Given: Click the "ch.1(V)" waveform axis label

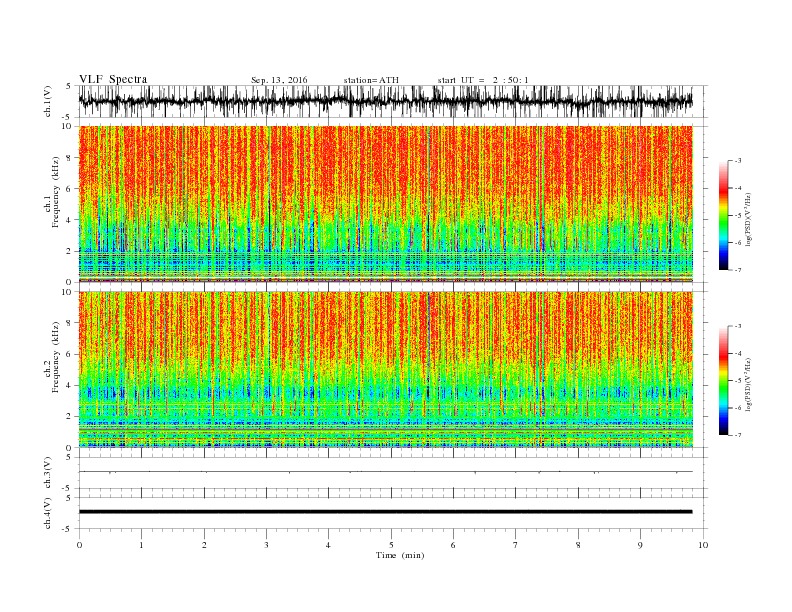Looking at the screenshot, I should point(48,101).
